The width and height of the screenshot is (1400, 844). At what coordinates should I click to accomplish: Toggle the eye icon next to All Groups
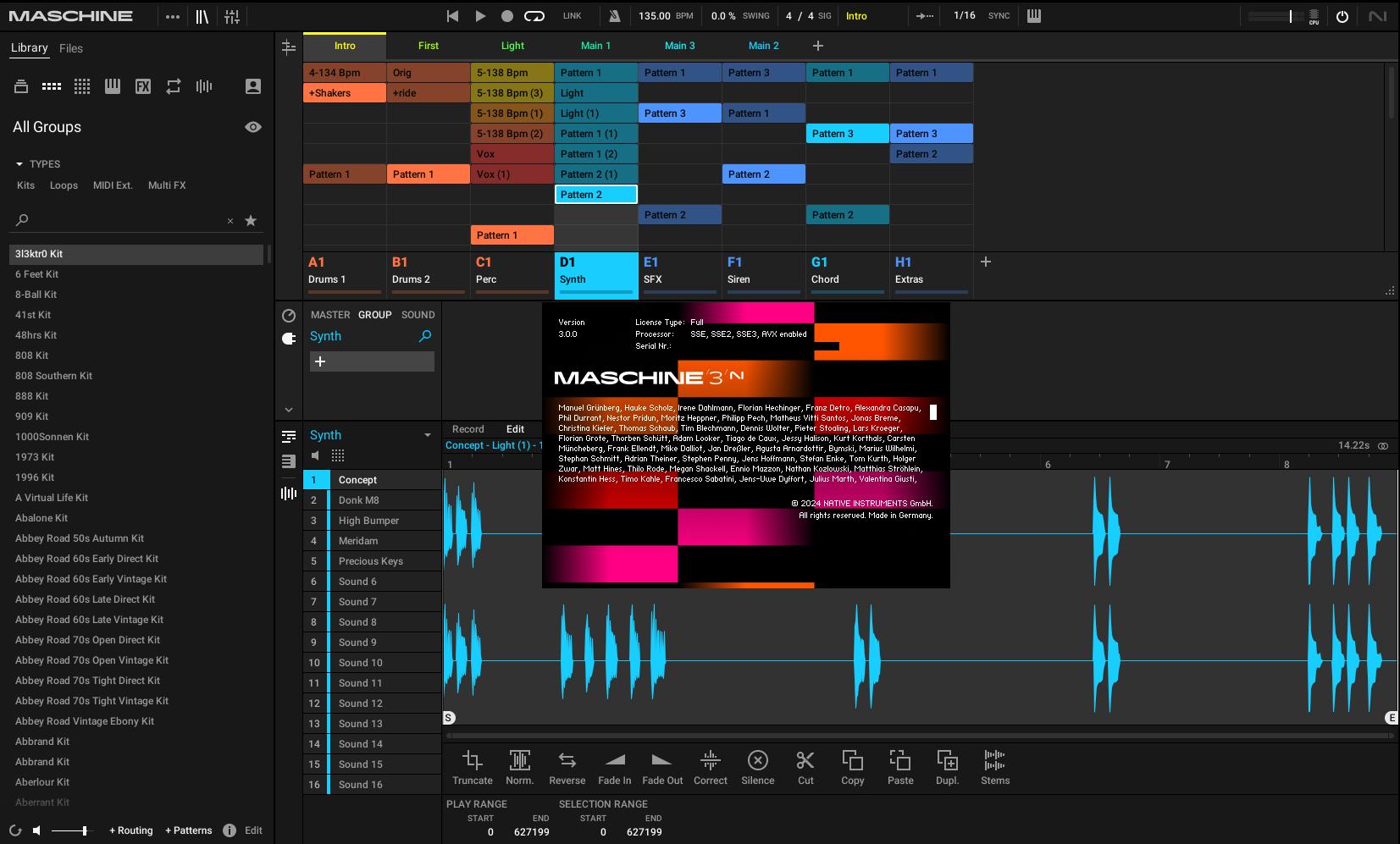coord(253,127)
